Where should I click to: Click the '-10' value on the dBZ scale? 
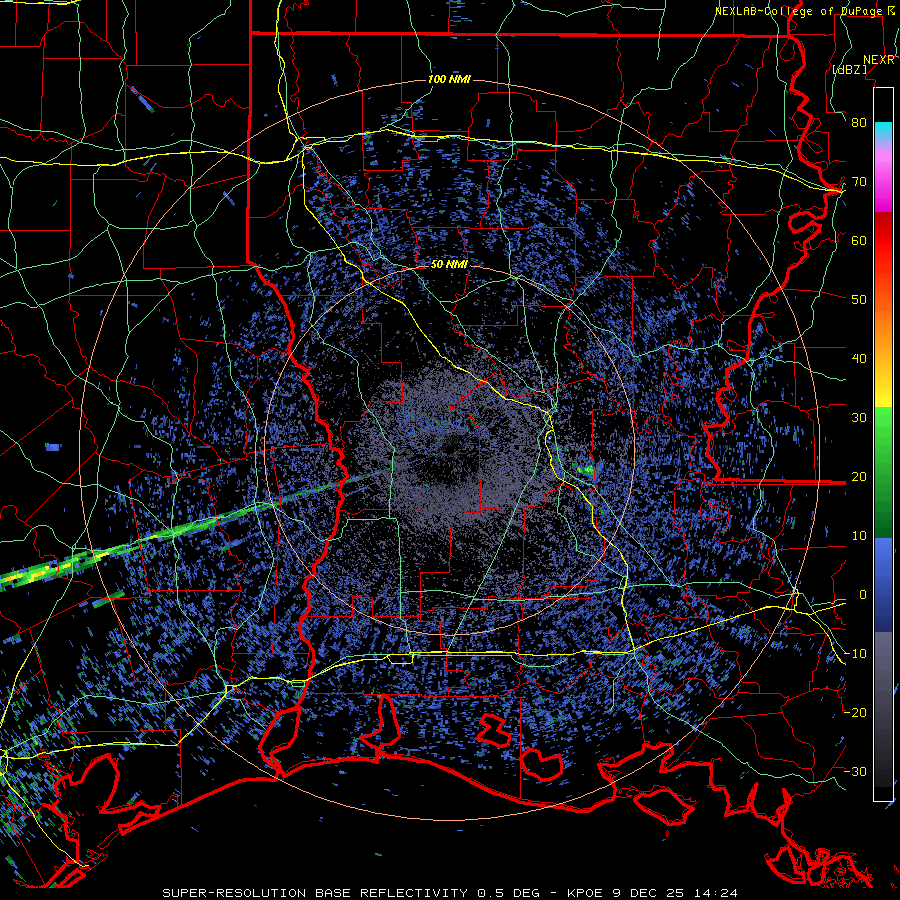click(855, 654)
